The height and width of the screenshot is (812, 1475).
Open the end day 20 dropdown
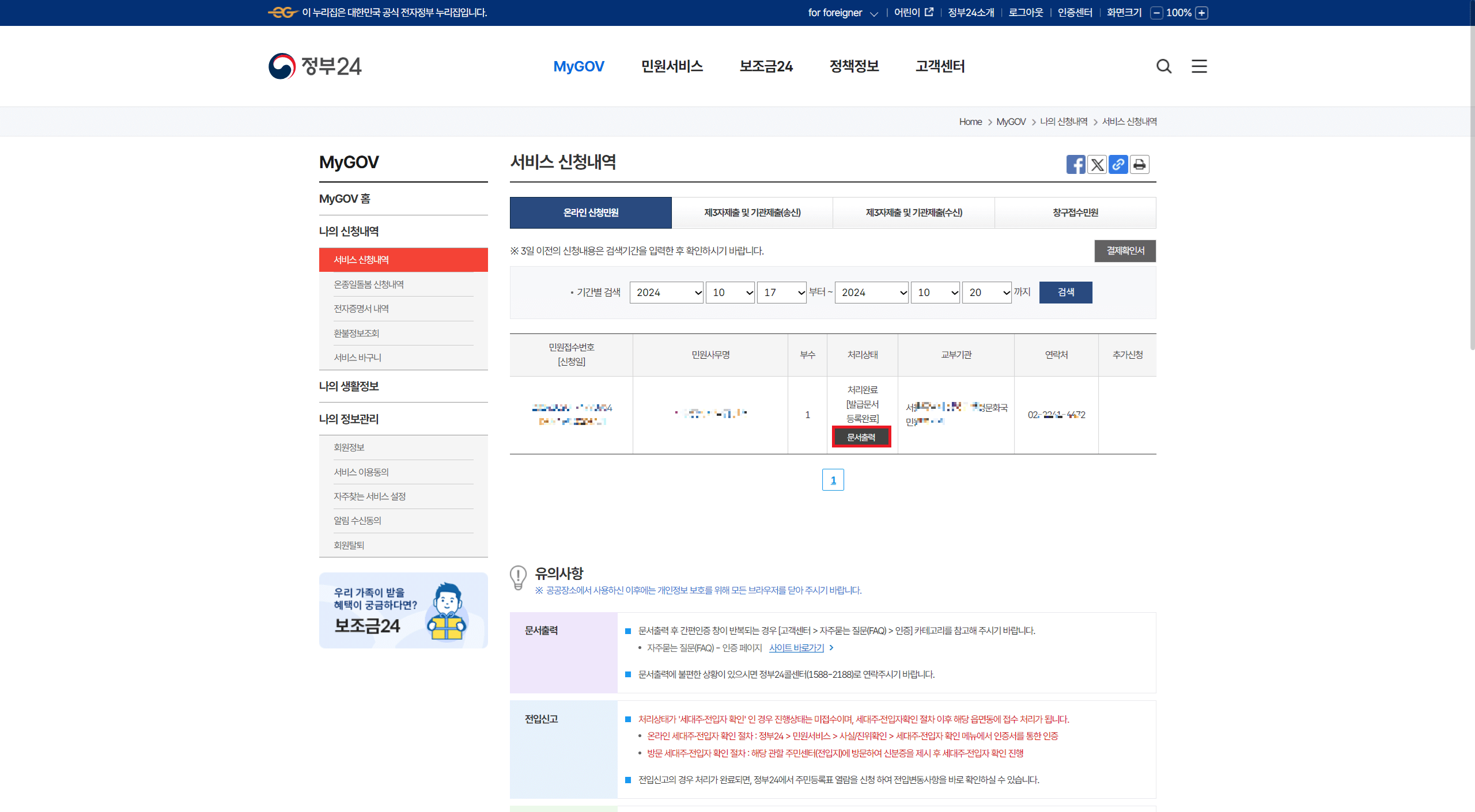(x=986, y=293)
